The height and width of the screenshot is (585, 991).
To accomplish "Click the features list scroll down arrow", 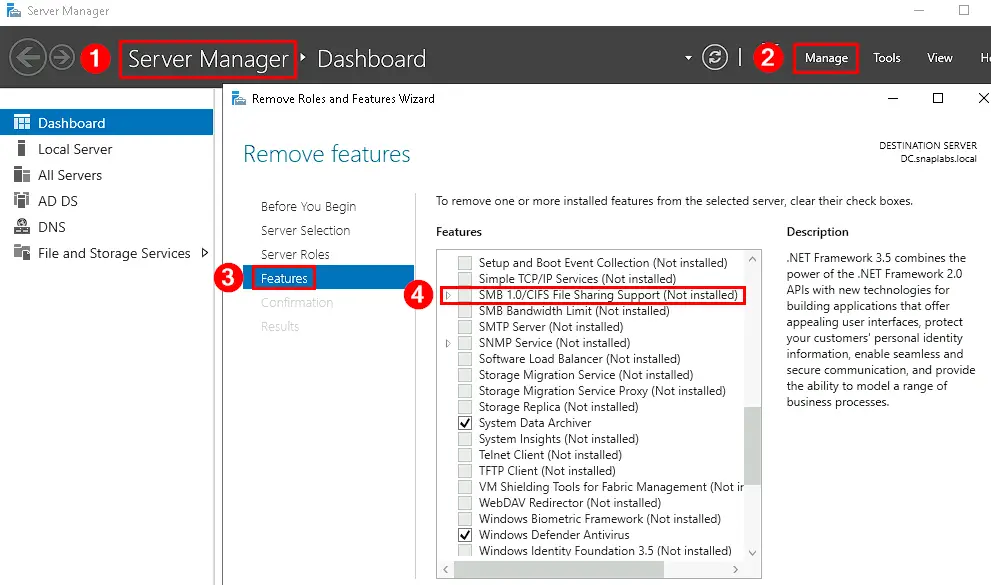I will click(x=752, y=552).
